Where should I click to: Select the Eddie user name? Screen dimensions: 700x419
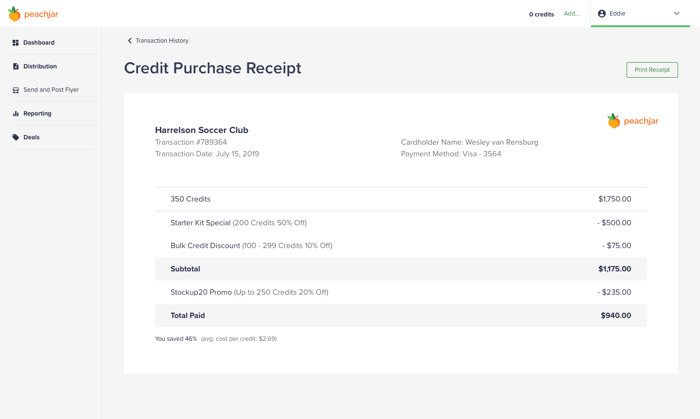pos(617,14)
